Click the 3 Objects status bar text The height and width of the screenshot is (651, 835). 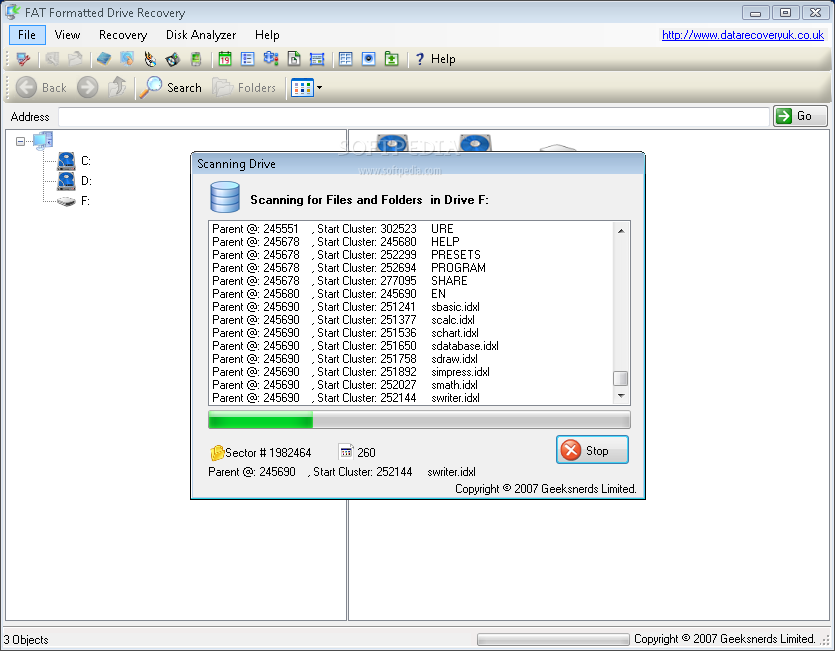point(26,640)
